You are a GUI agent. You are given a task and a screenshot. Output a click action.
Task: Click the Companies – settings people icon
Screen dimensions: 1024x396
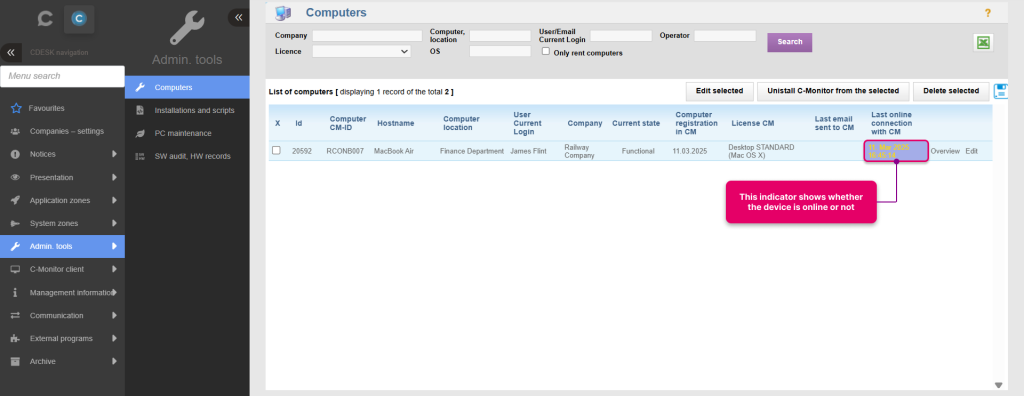pyautogui.click(x=16, y=131)
